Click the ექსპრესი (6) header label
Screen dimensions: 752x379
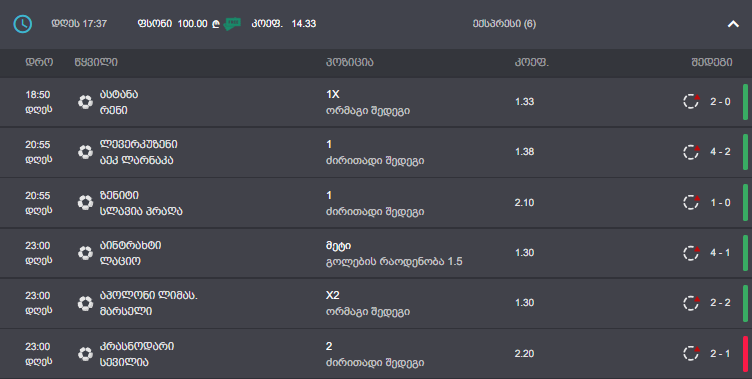click(x=504, y=24)
